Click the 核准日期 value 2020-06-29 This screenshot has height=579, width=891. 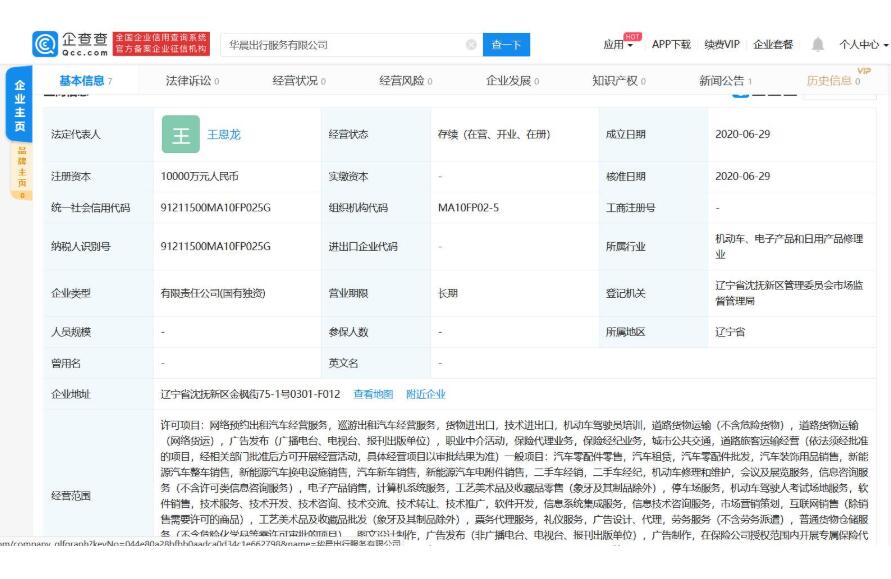click(x=743, y=177)
